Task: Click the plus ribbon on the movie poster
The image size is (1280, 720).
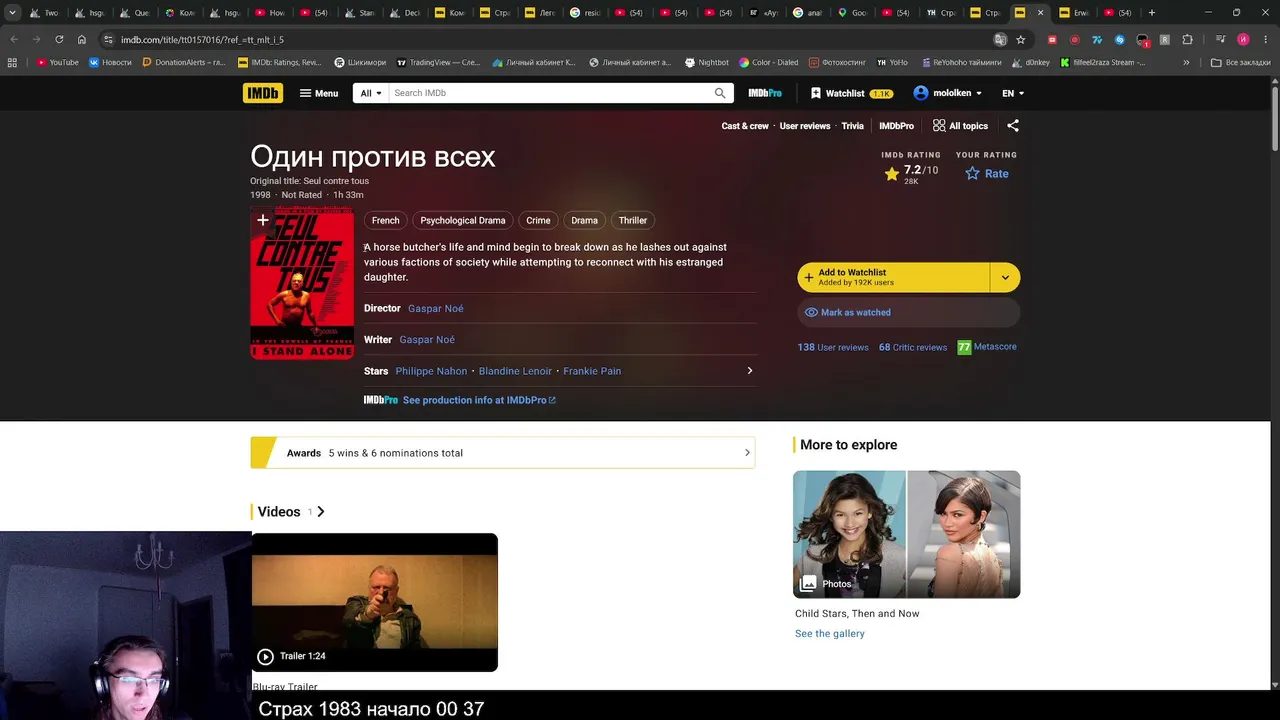Action: (x=263, y=220)
